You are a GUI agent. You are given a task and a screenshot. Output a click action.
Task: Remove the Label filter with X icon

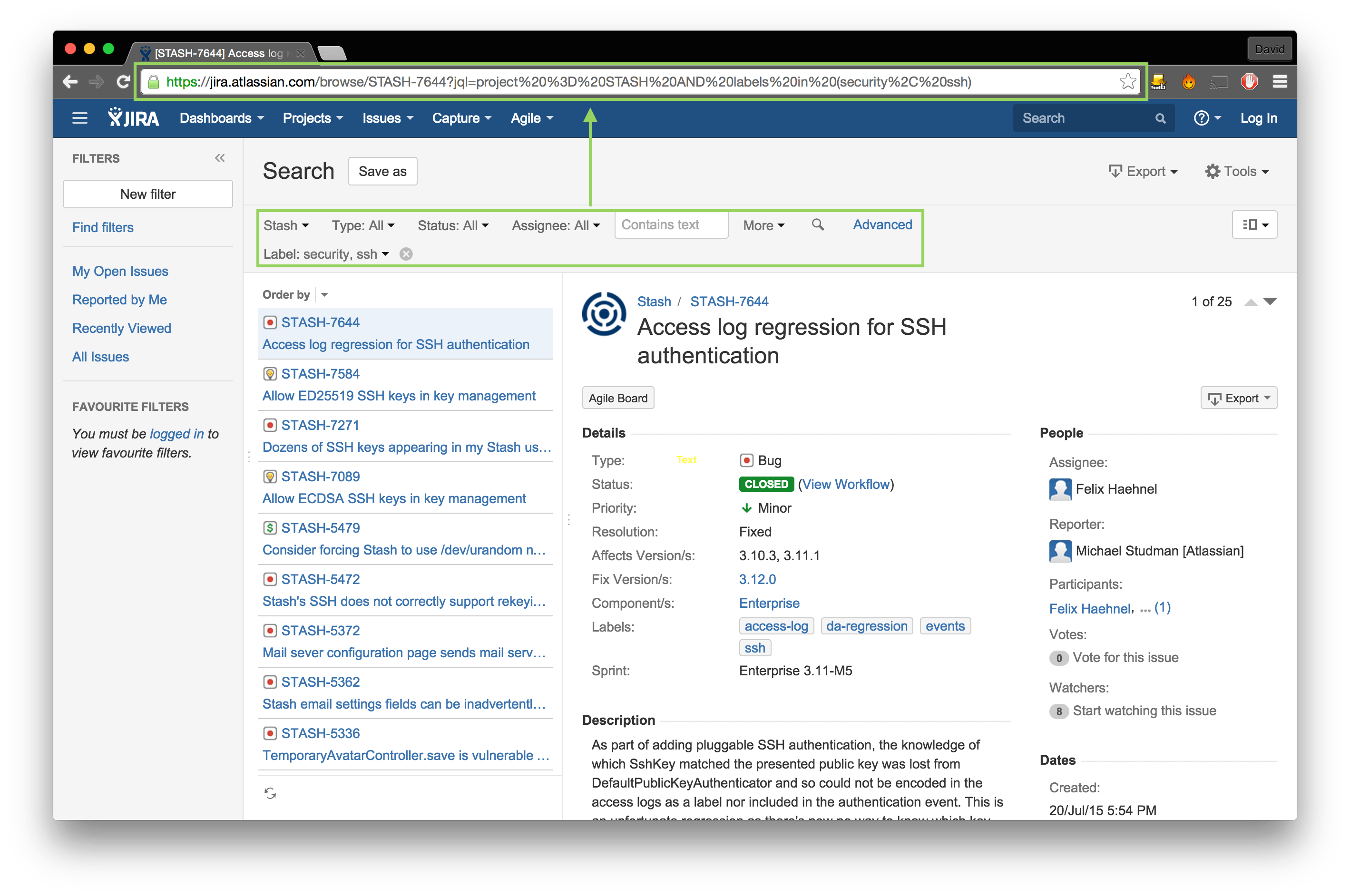[x=406, y=254]
